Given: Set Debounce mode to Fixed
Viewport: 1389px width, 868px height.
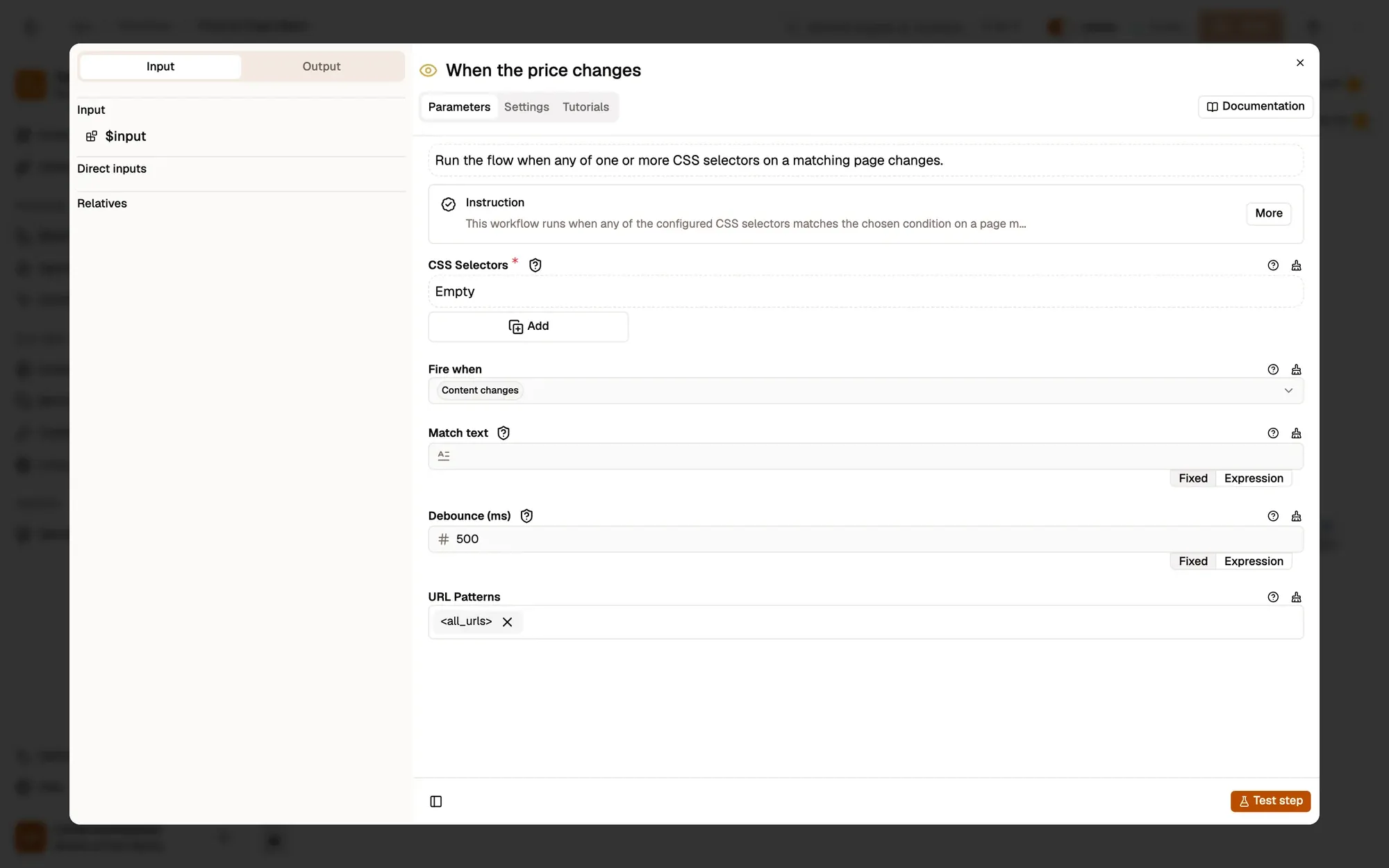Looking at the screenshot, I should [1193, 561].
